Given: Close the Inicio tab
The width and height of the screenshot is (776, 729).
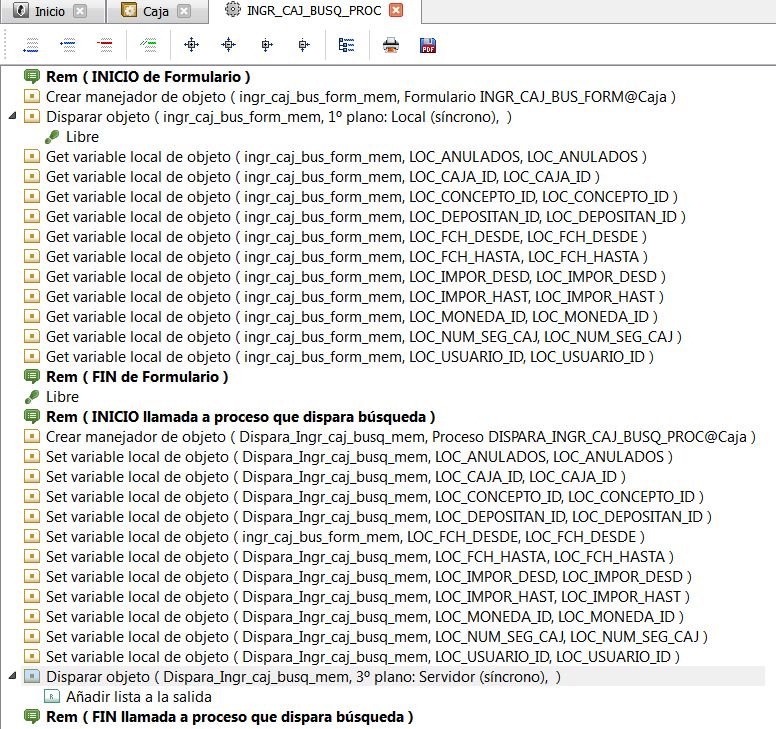Looking at the screenshot, I should [80, 11].
